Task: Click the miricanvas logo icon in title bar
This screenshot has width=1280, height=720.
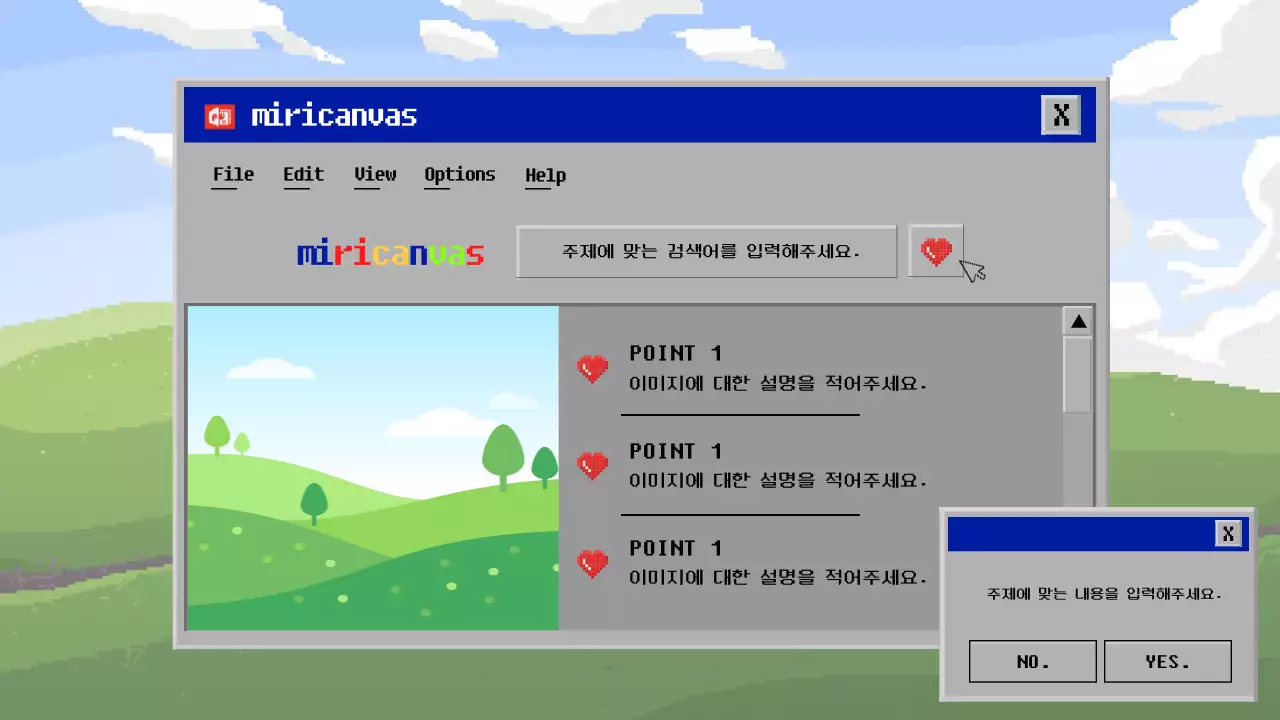Action: click(219, 114)
